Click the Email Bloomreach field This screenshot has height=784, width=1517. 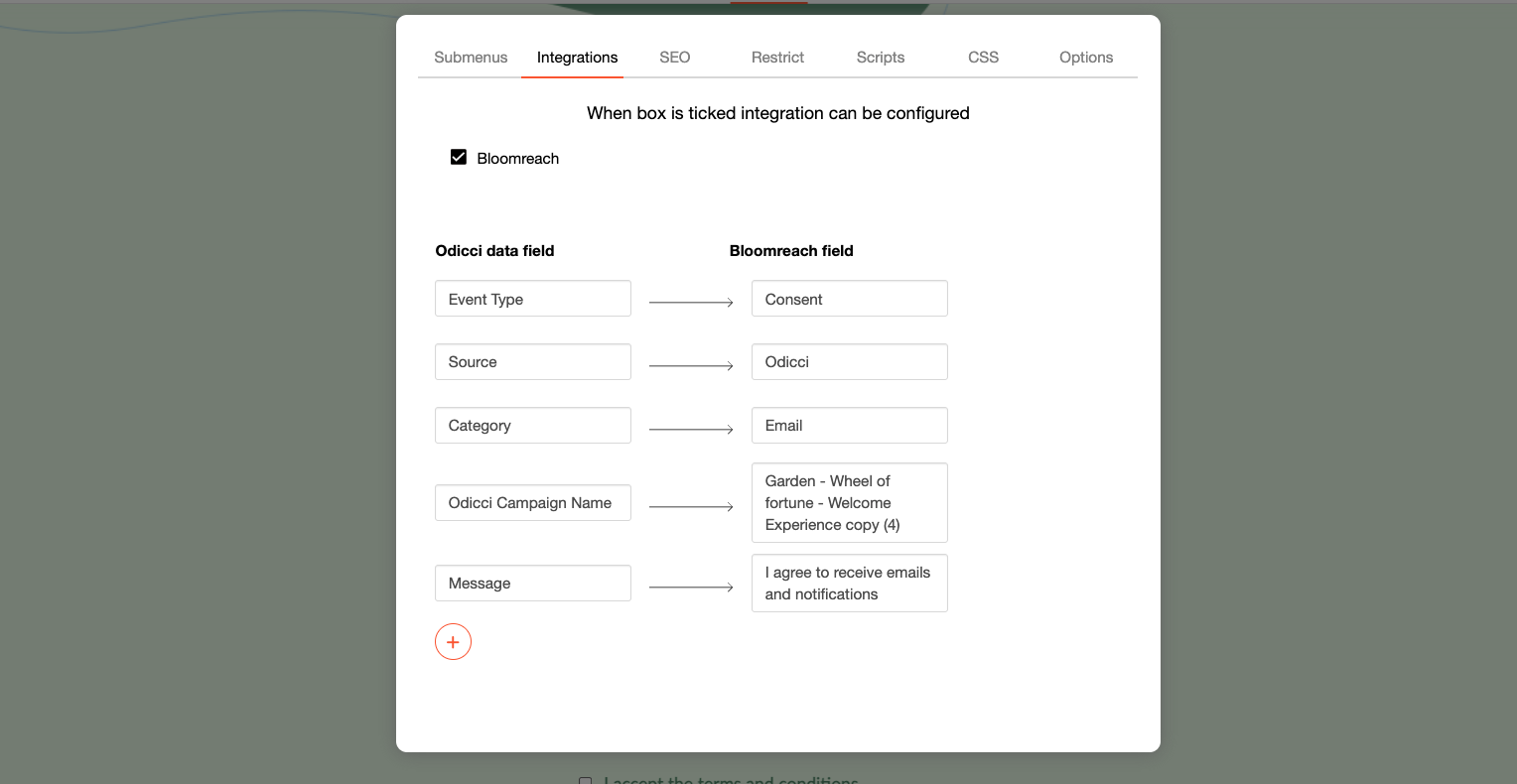pyautogui.click(x=849, y=426)
